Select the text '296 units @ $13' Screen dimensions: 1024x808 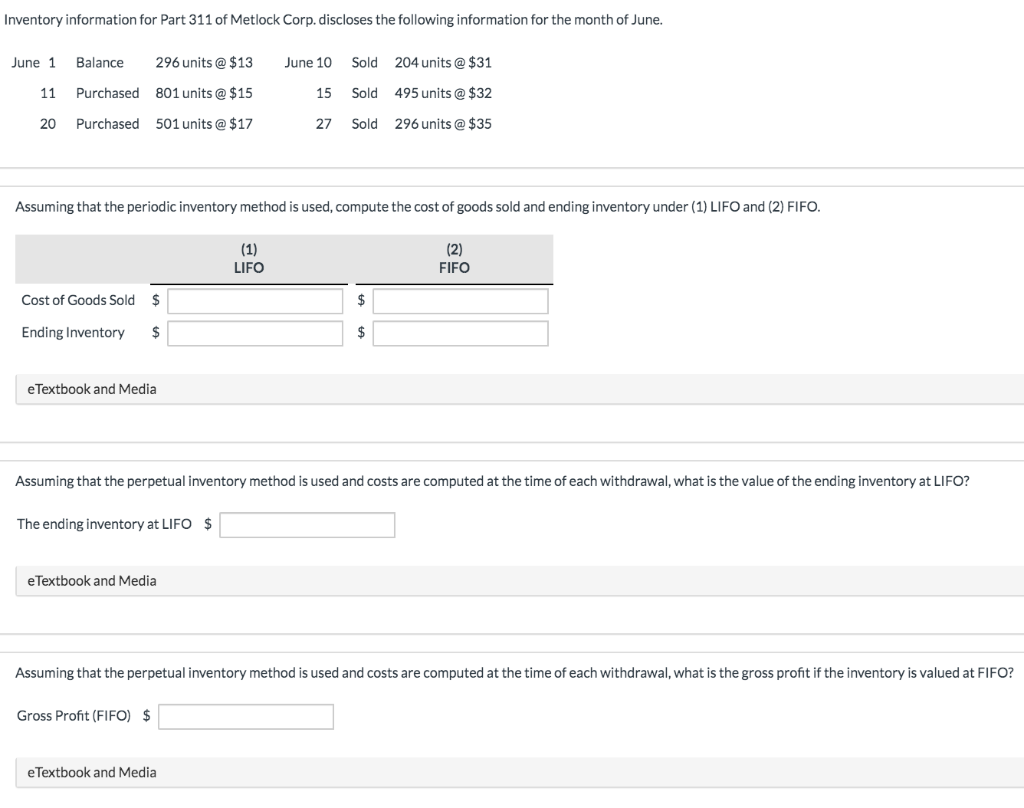(204, 63)
